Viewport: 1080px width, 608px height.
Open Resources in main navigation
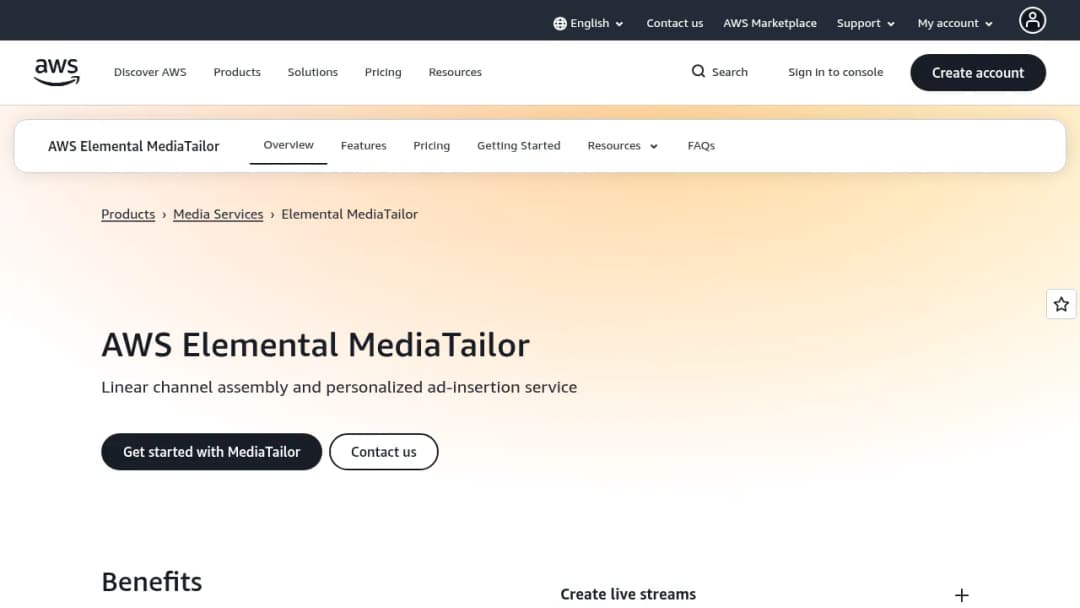[x=455, y=72]
